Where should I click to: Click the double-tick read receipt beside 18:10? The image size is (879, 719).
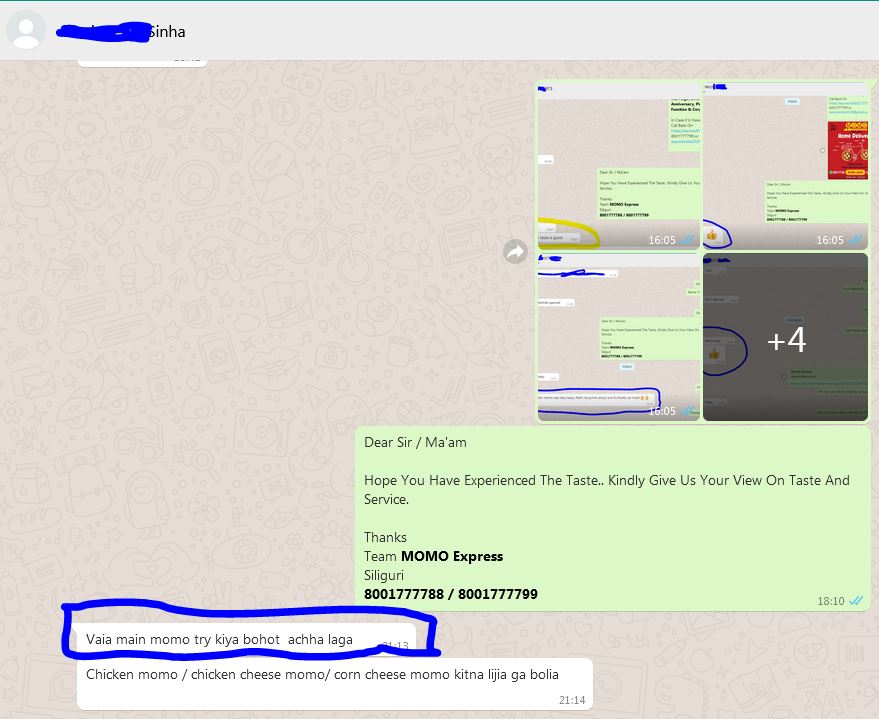coord(855,601)
